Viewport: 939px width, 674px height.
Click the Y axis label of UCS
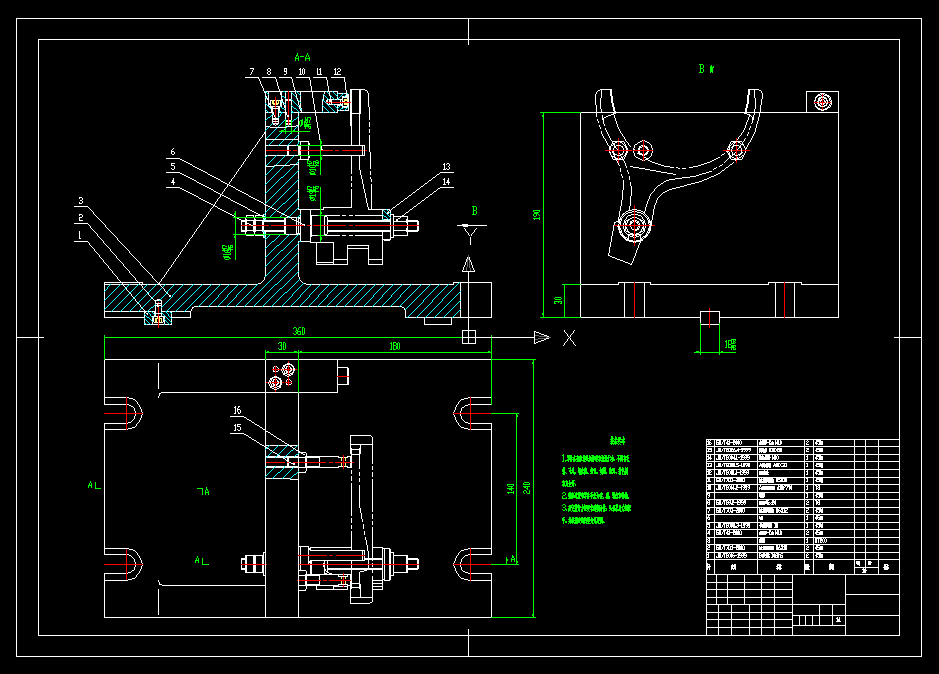click(x=471, y=235)
